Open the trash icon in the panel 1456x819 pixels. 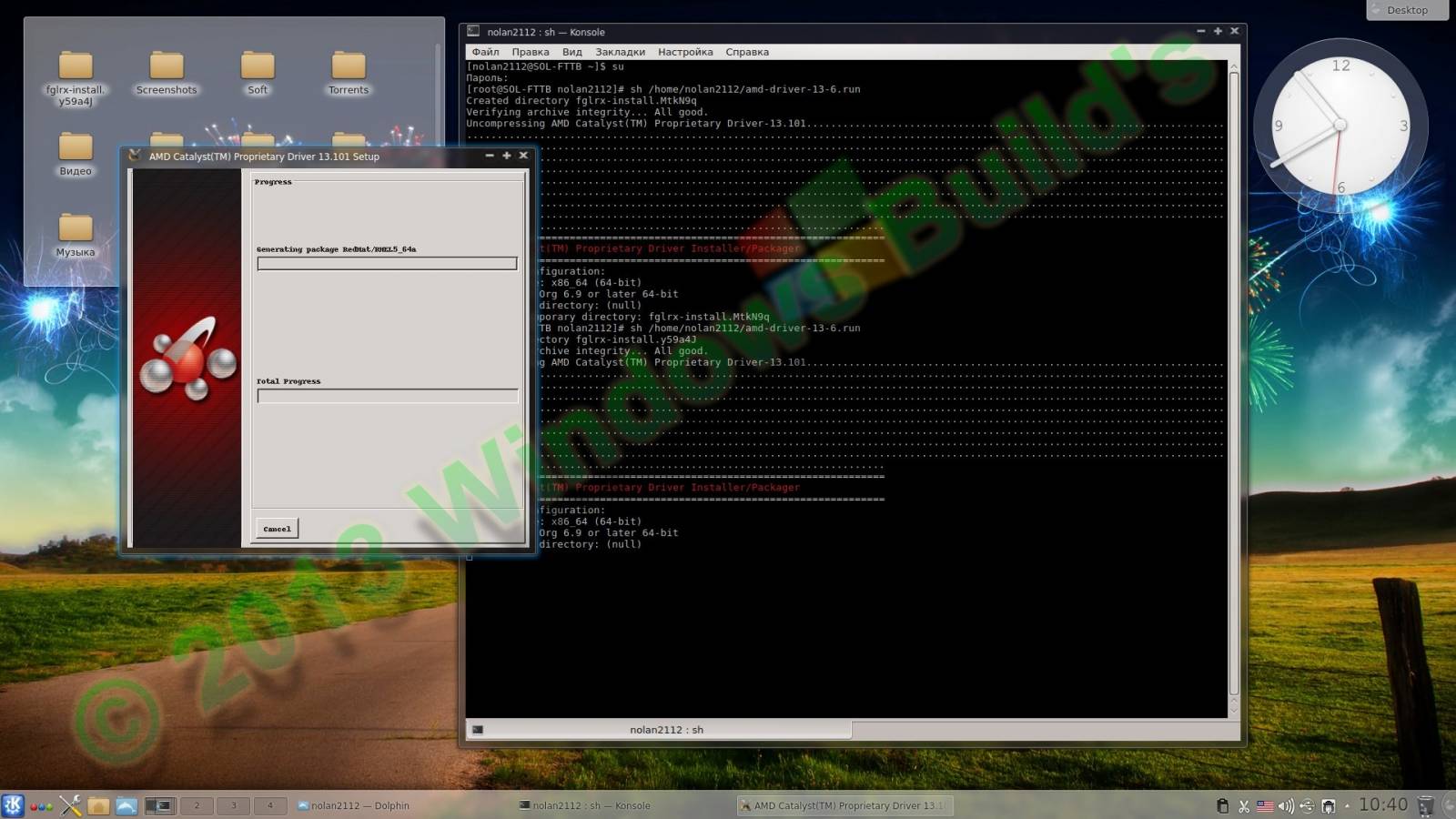[1426, 805]
